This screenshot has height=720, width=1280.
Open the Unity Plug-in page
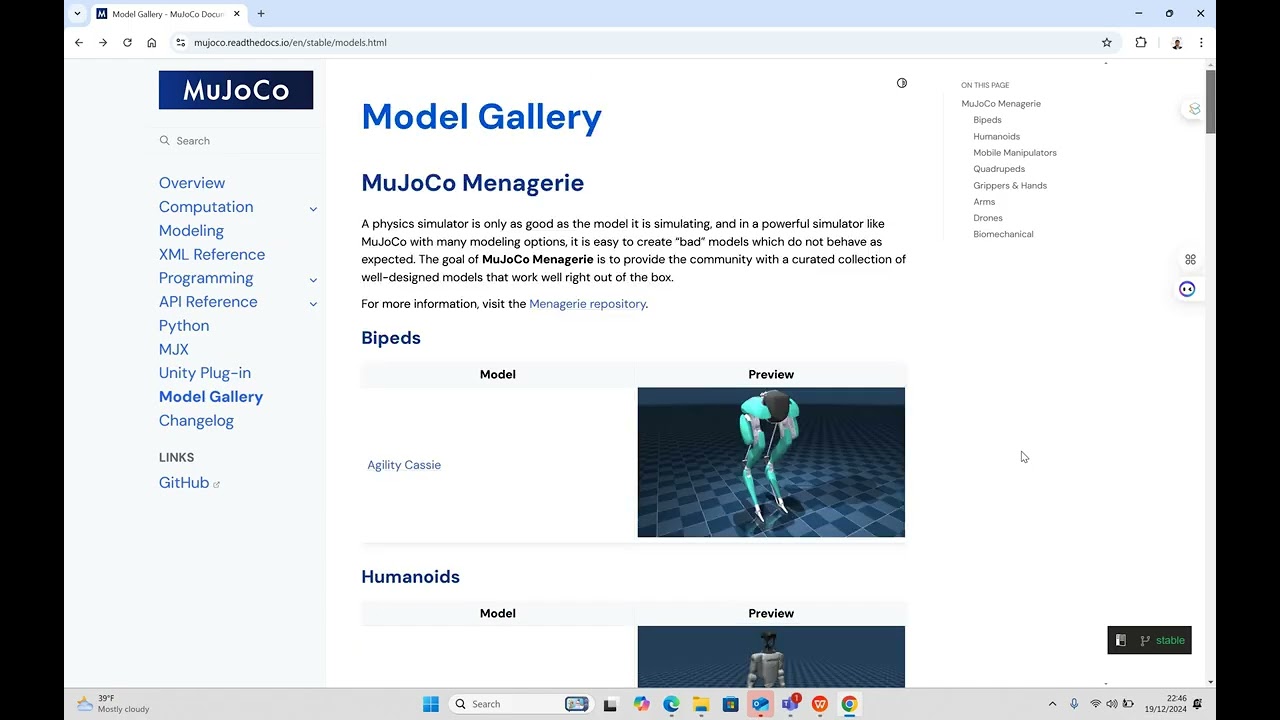[x=205, y=373]
